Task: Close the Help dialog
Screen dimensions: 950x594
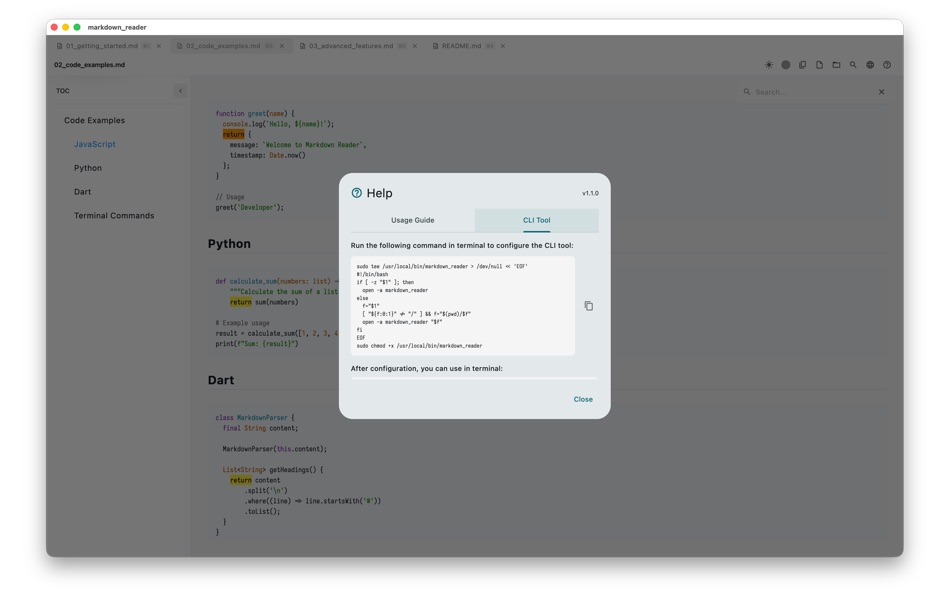Action: click(x=583, y=398)
